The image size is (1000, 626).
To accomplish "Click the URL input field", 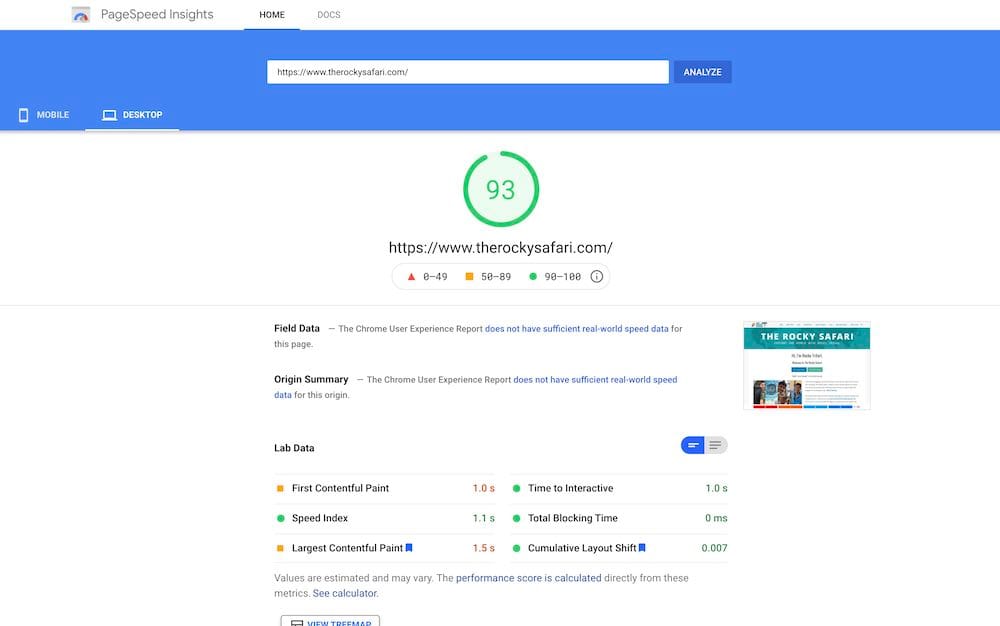I will (468, 72).
